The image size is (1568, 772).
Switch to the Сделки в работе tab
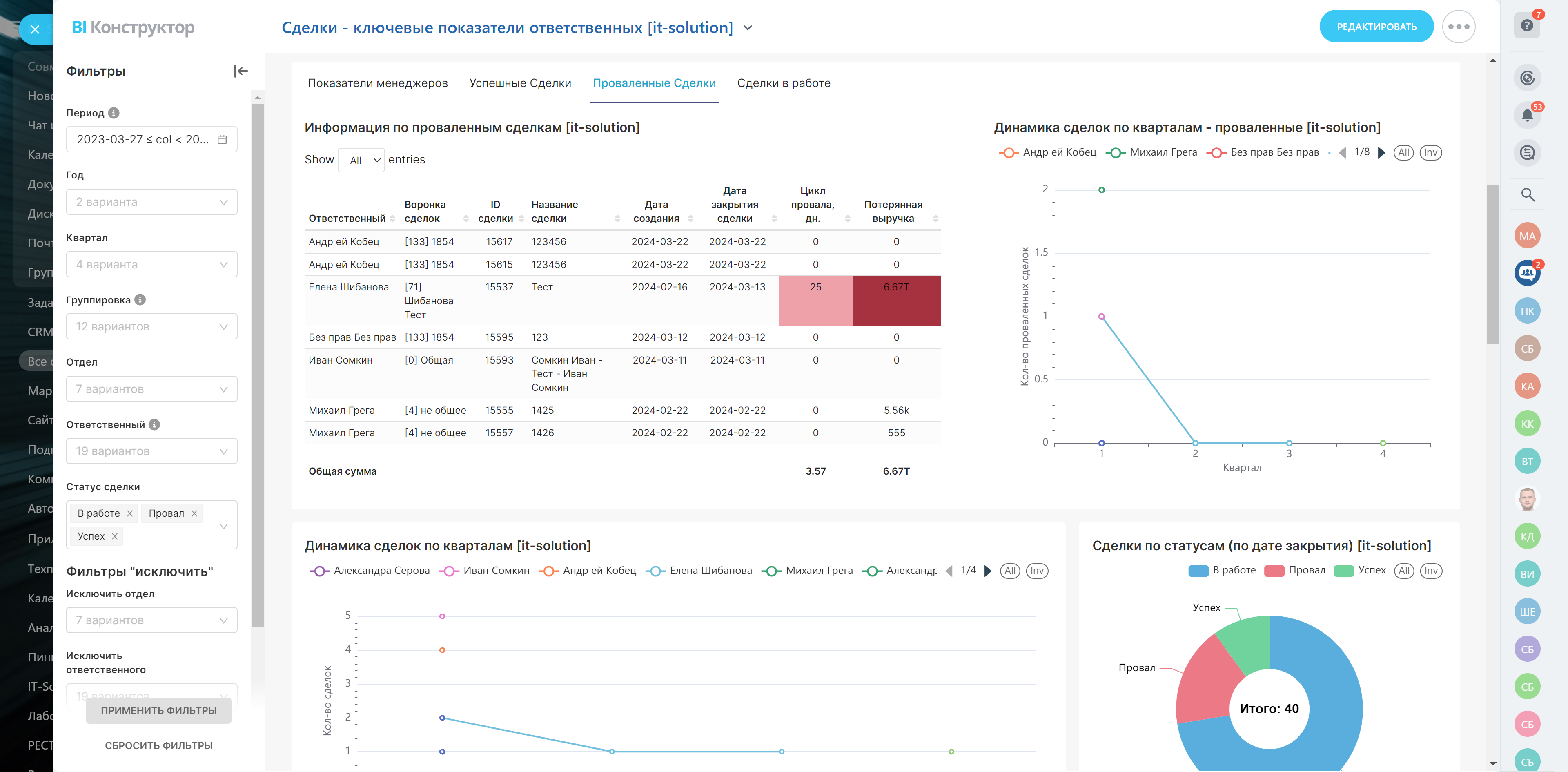(784, 83)
